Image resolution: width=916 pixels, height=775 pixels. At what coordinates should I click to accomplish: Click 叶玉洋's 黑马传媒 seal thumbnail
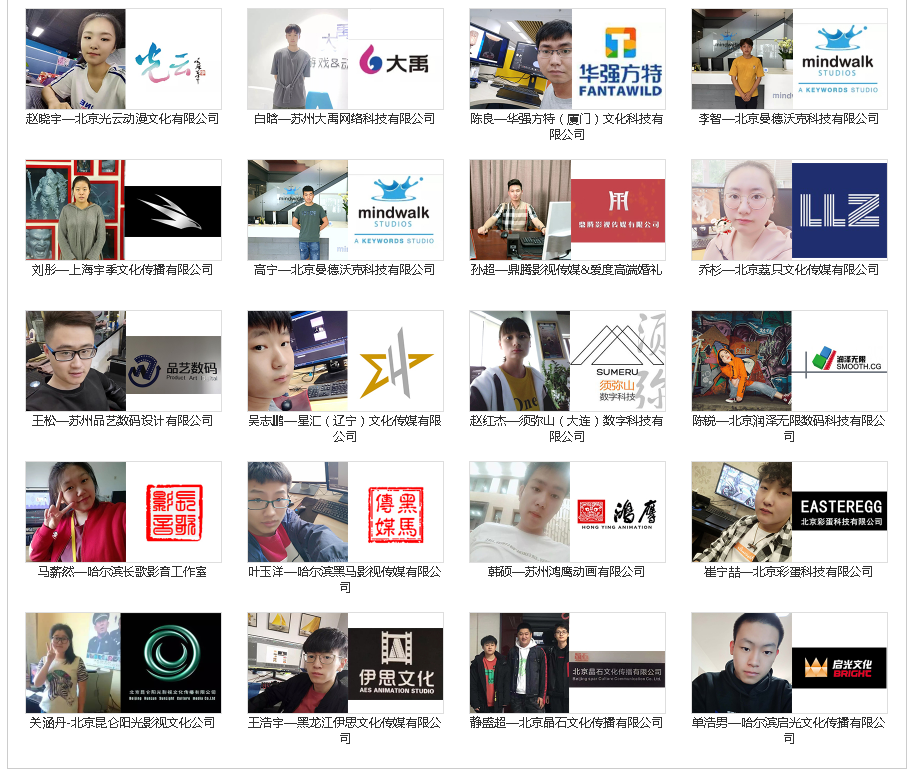pos(345,512)
